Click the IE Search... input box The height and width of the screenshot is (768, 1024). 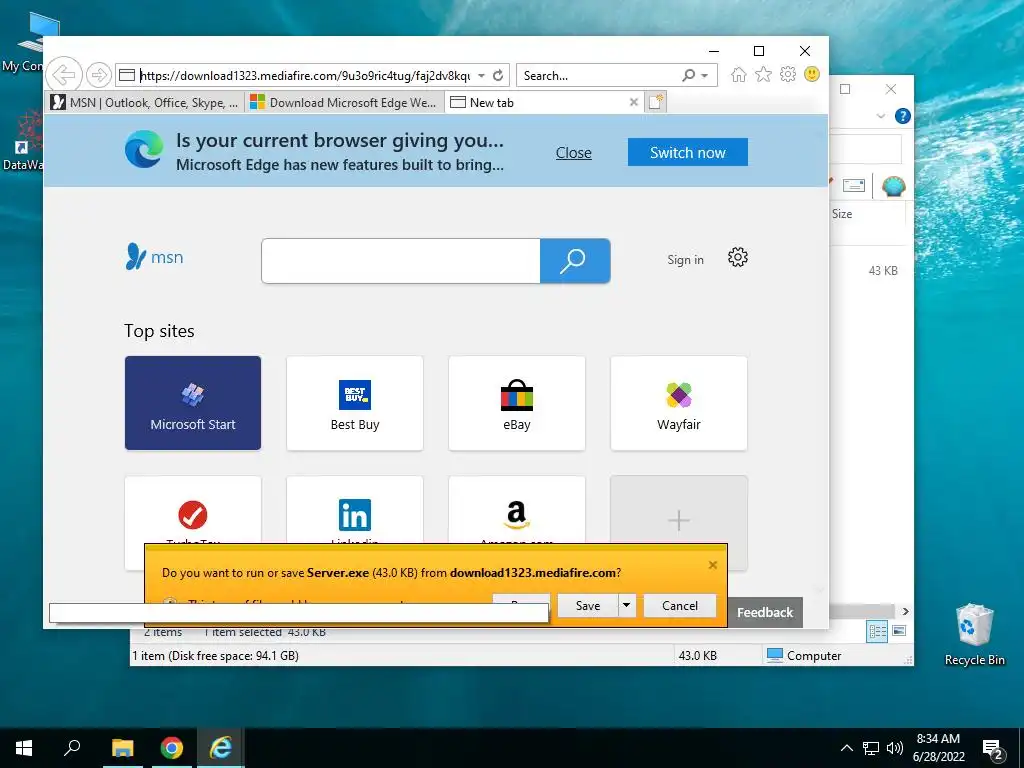[x=600, y=76]
